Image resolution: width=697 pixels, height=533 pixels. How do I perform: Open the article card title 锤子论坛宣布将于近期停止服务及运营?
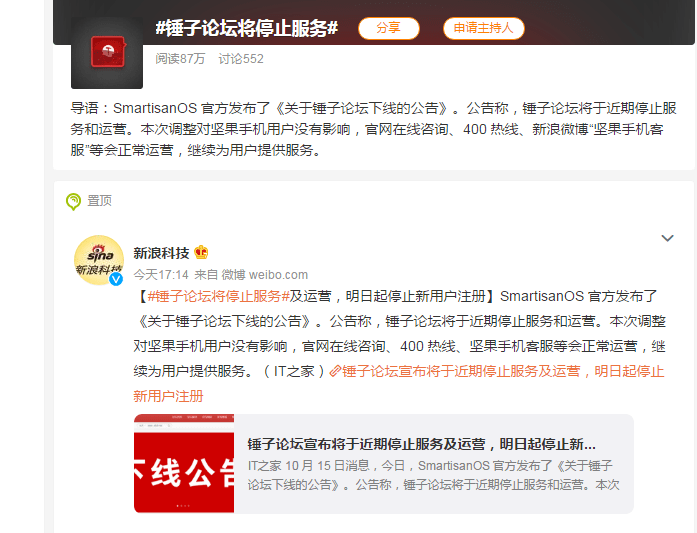coord(421,444)
